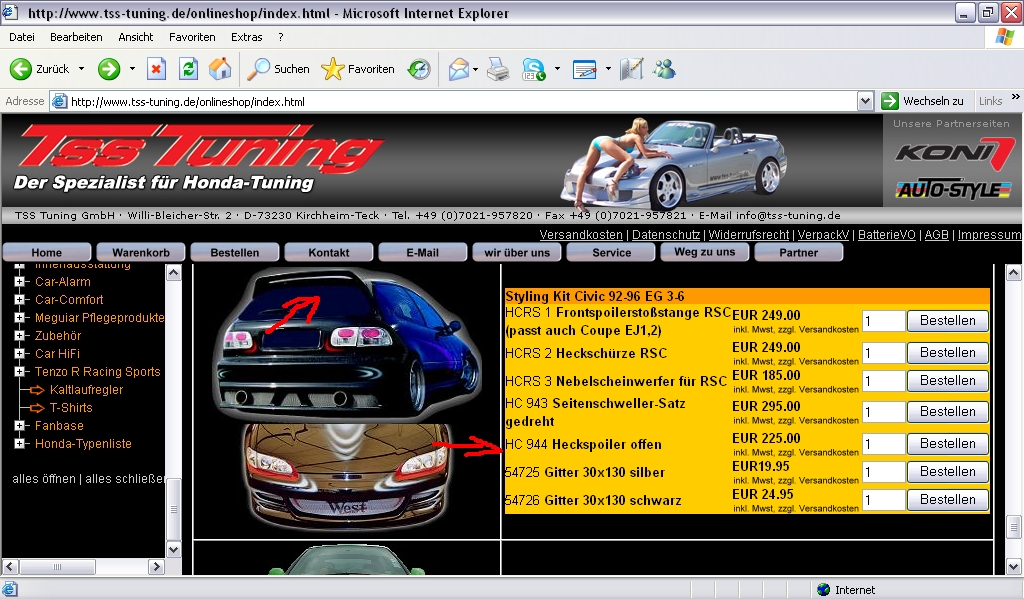
Task: Go to the Warenkorb tab
Action: 141,253
